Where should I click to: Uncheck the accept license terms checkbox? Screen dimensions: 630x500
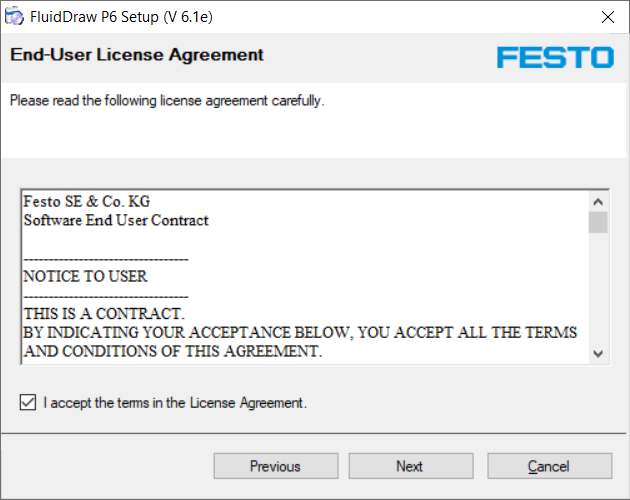28,402
